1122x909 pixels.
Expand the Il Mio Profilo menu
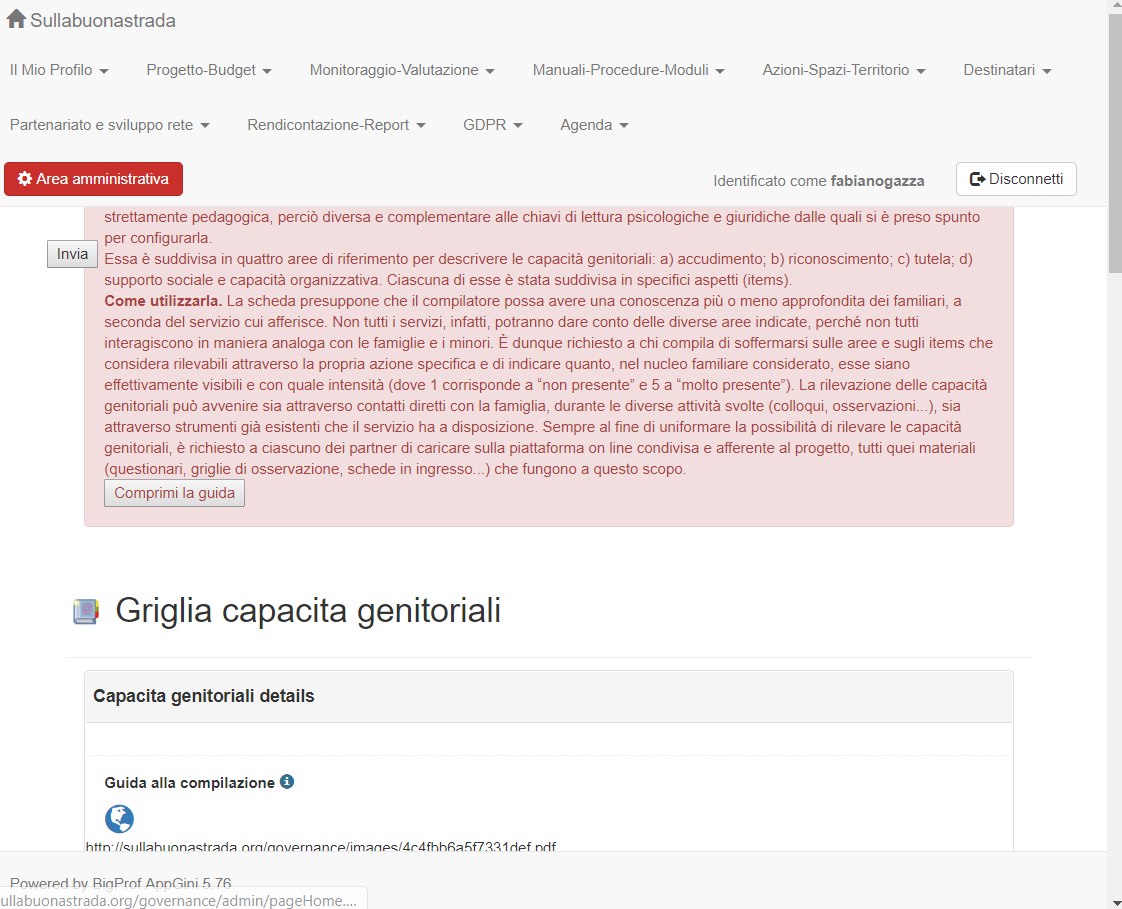pyautogui.click(x=59, y=70)
